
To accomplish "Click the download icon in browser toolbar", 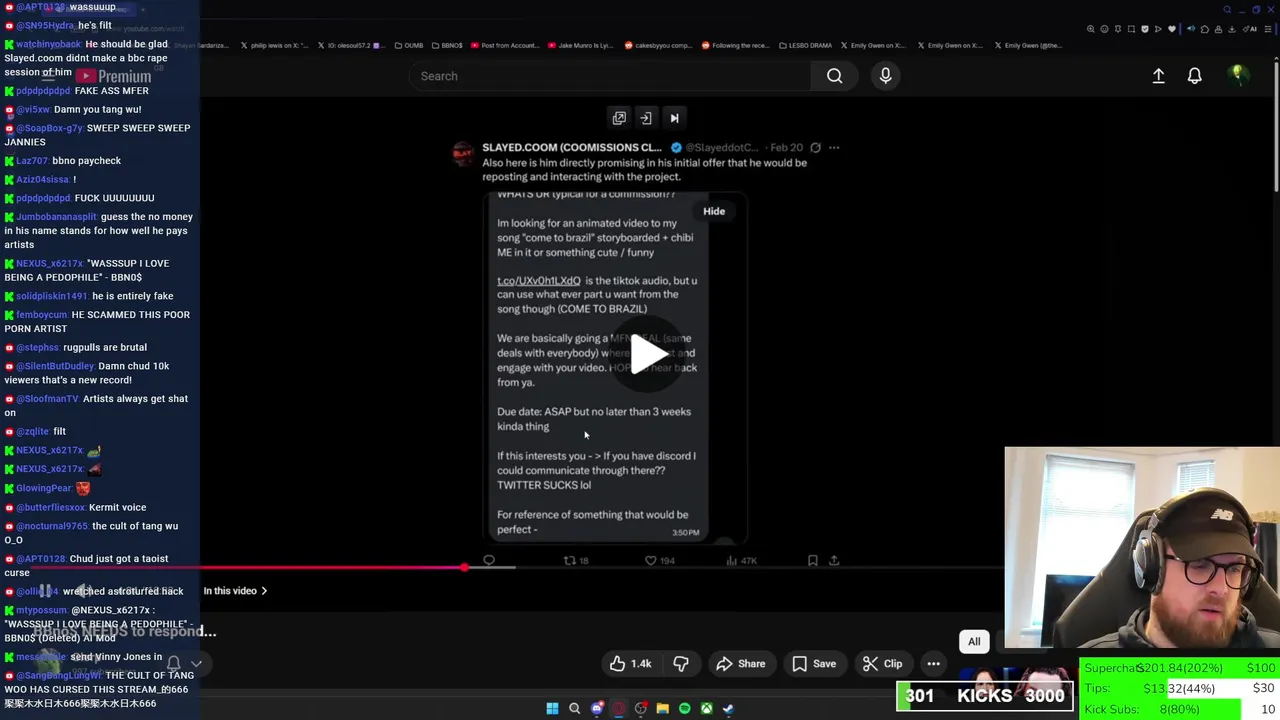I will click(1231, 29).
